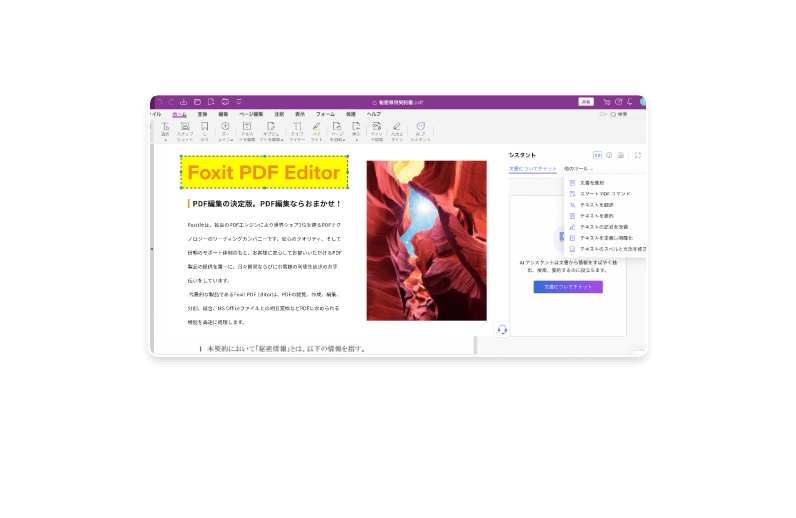Open the 保護 ribbon tab
Viewport: 796px width, 518px height.
pyautogui.click(x=351, y=114)
